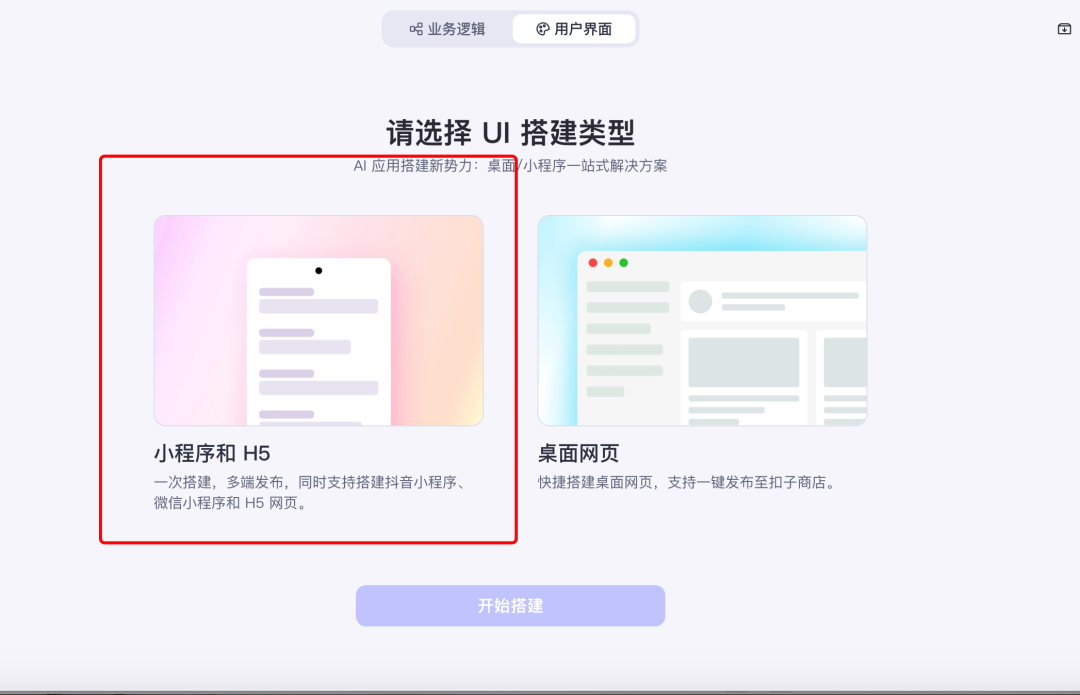
Task: Click the archive download icon top-right
Action: pos(1064,29)
